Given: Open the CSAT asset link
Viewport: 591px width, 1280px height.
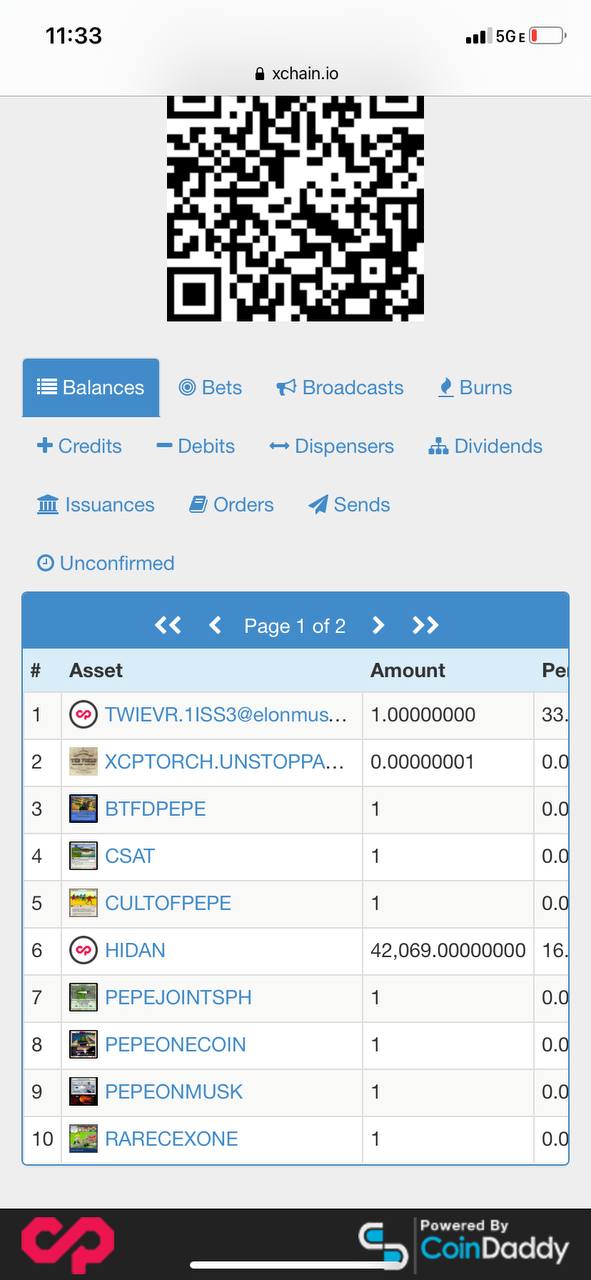Looking at the screenshot, I should tap(130, 856).
